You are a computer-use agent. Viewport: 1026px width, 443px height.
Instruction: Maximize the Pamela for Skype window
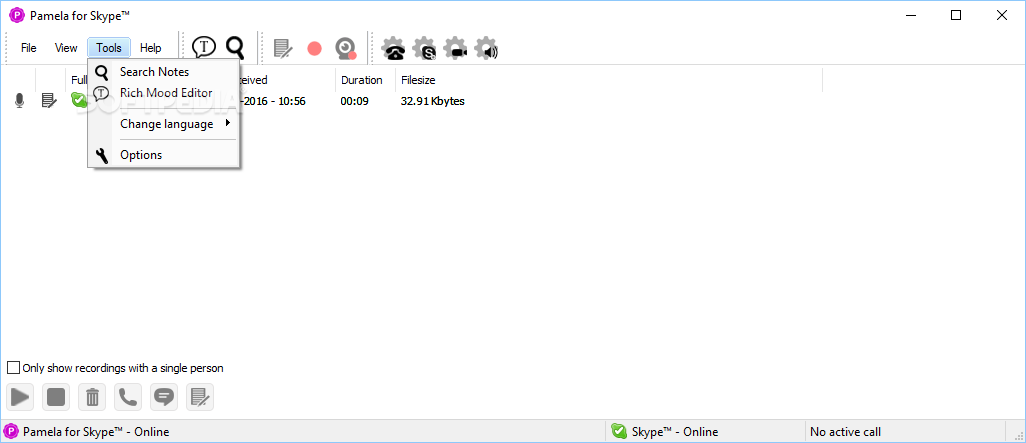(x=956, y=16)
